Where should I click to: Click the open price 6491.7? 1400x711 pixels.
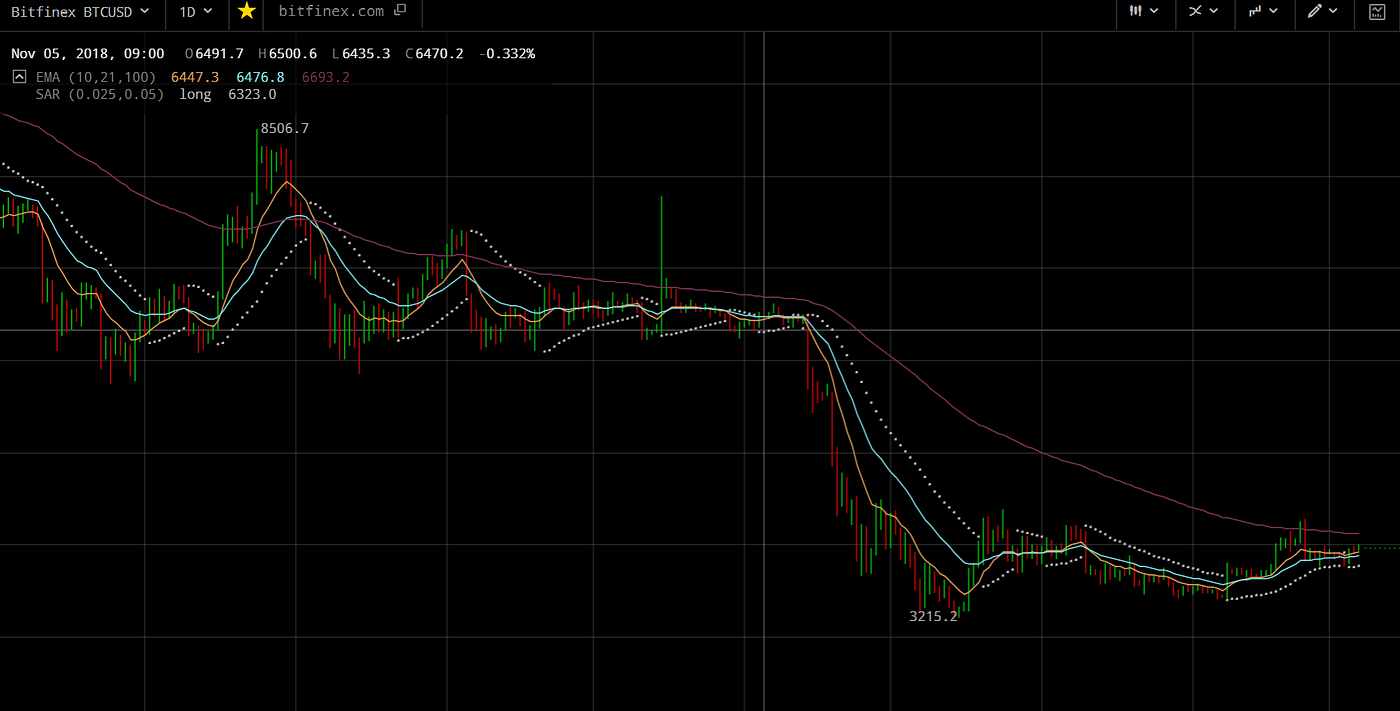(220, 54)
